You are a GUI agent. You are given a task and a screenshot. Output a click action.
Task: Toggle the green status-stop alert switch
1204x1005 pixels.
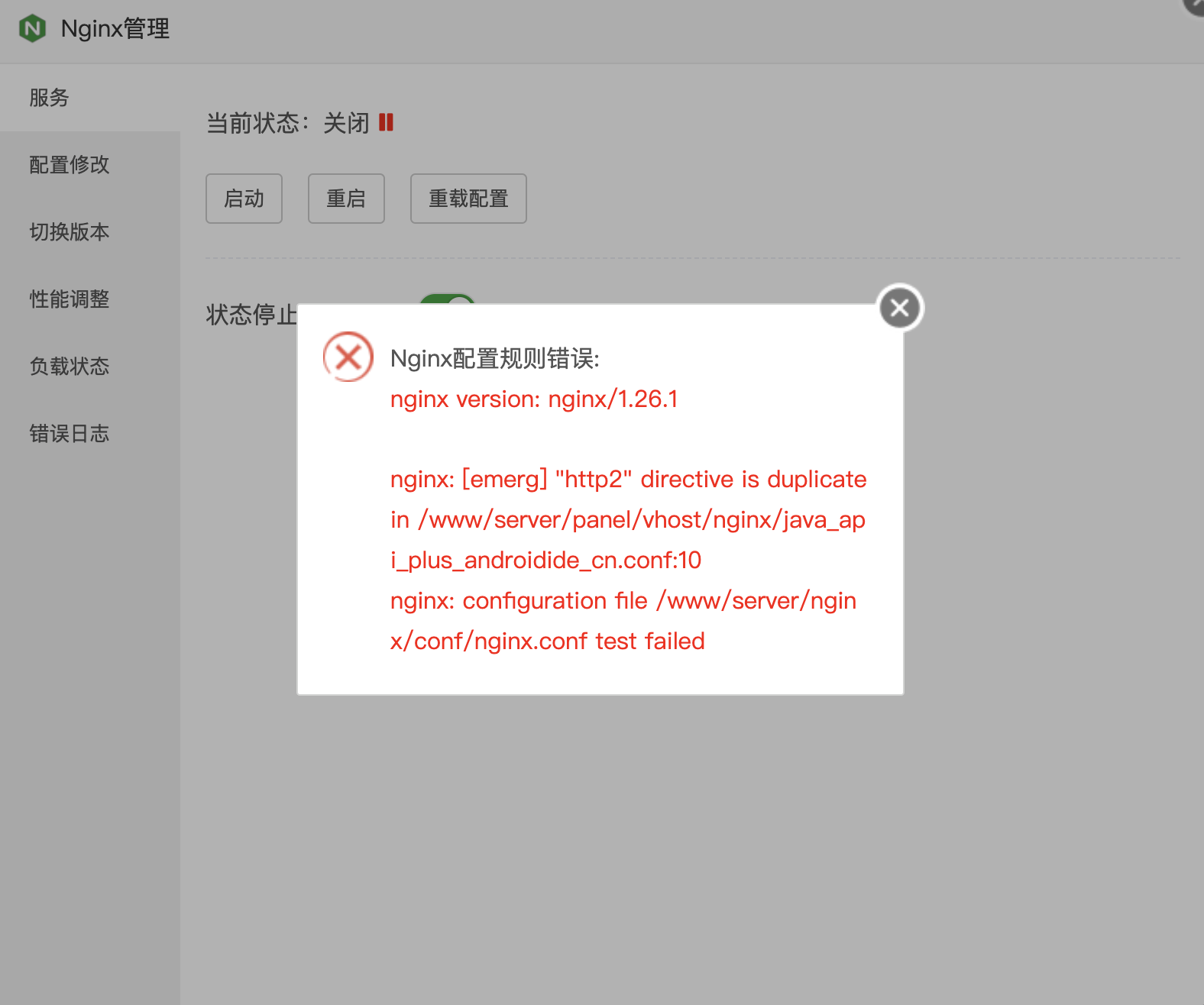coord(448,299)
